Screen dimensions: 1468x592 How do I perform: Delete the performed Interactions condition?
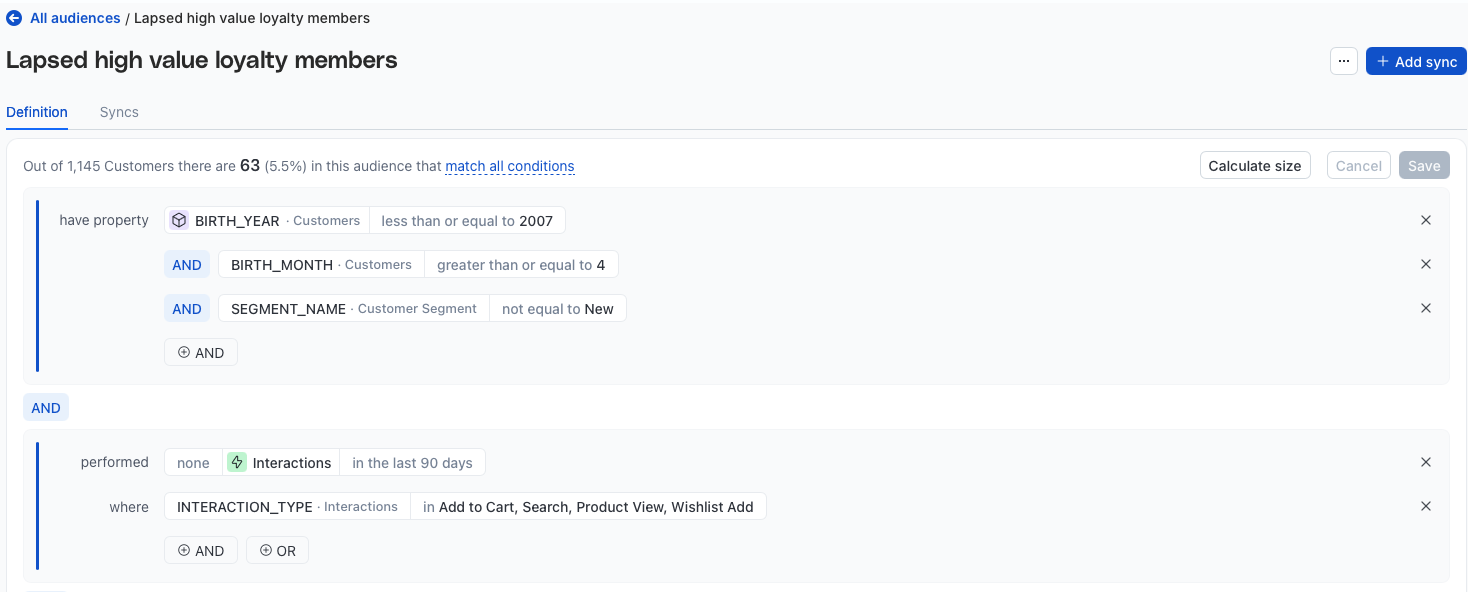tap(1426, 462)
